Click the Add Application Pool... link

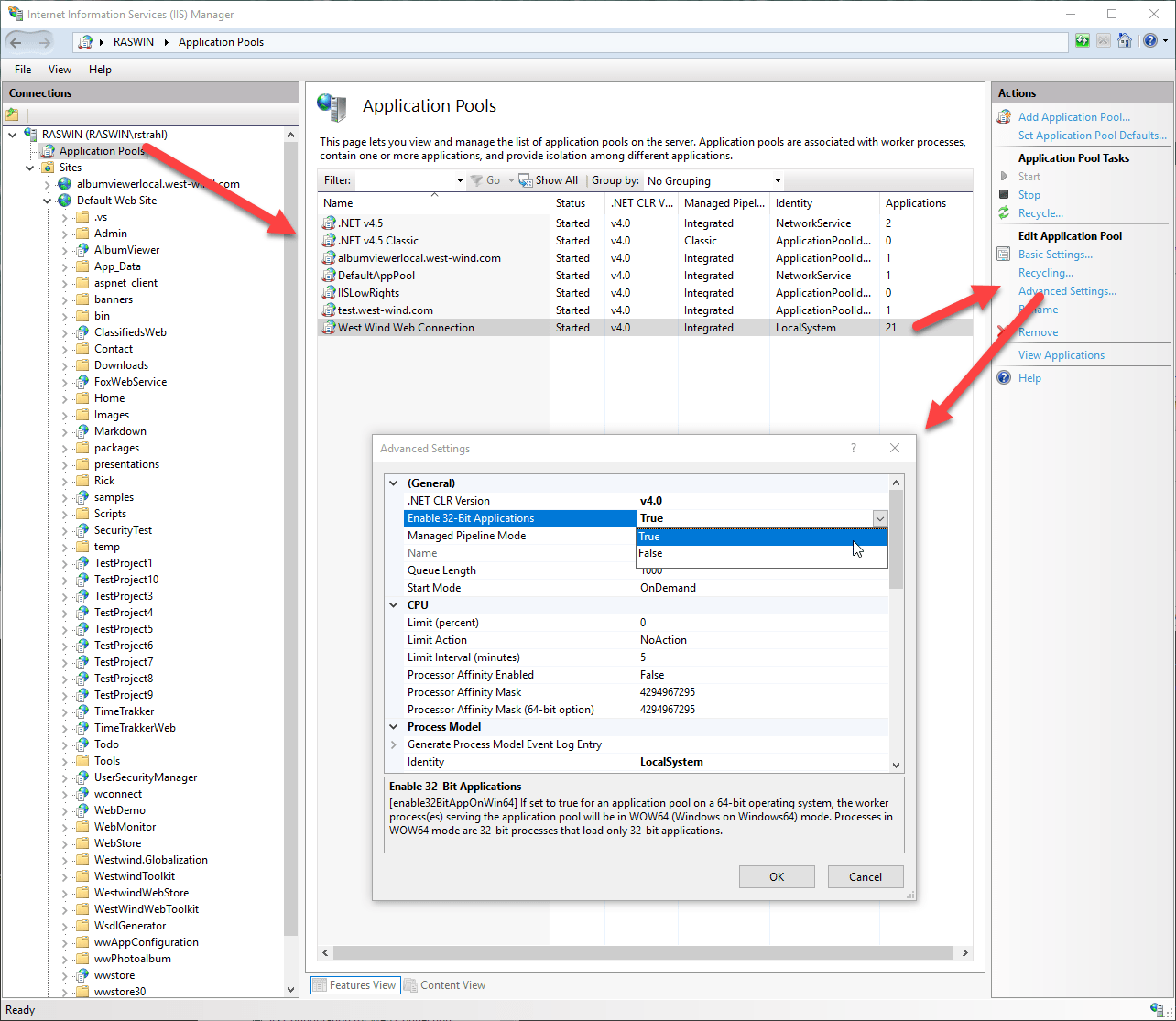(x=1074, y=117)
